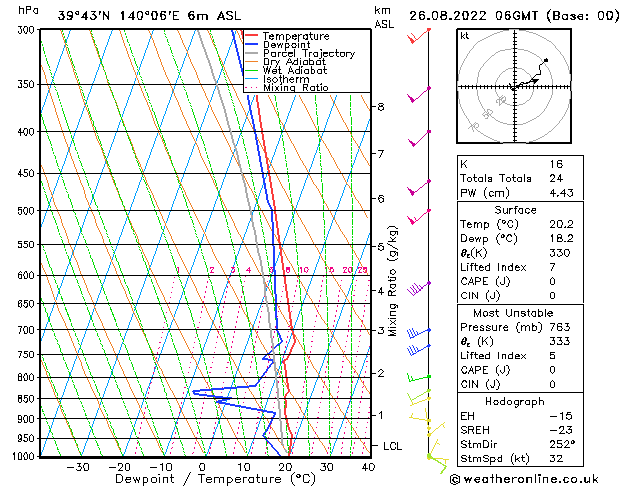The image size is (629, 486).
Task: Click the hodograph 'kt' unit label
Action: tap(465, 36)
